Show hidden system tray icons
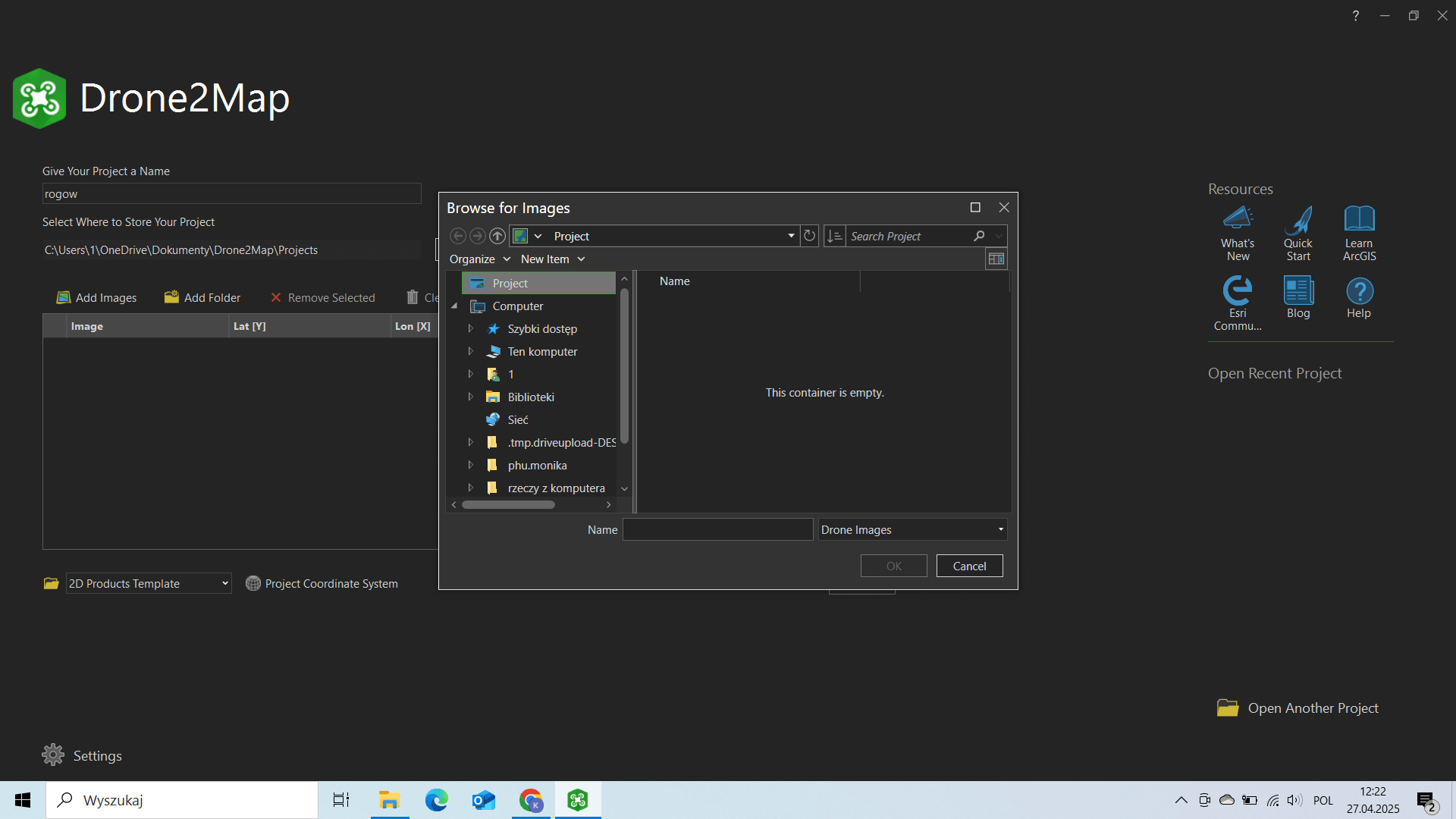Image resolution: width=1456 pixels, height=819 pixels. pyautogui.click(x=1181, y=800)
